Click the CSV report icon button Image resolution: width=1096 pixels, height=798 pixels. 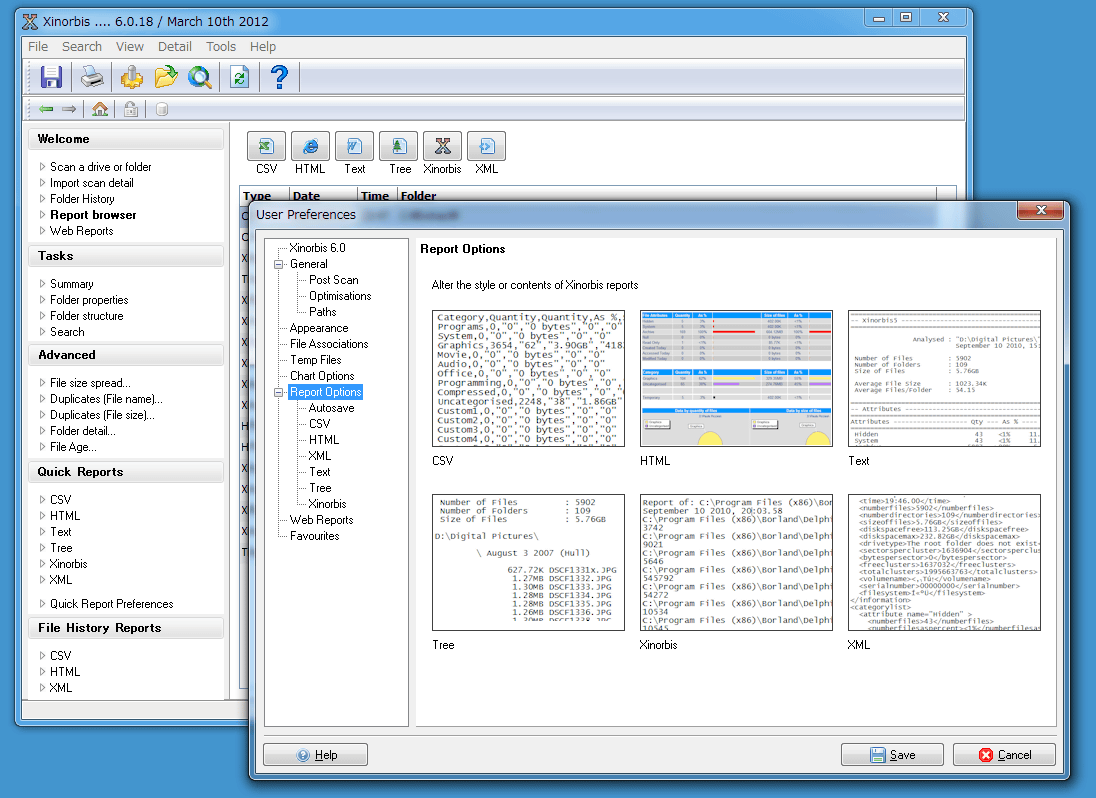pos(266,146)
